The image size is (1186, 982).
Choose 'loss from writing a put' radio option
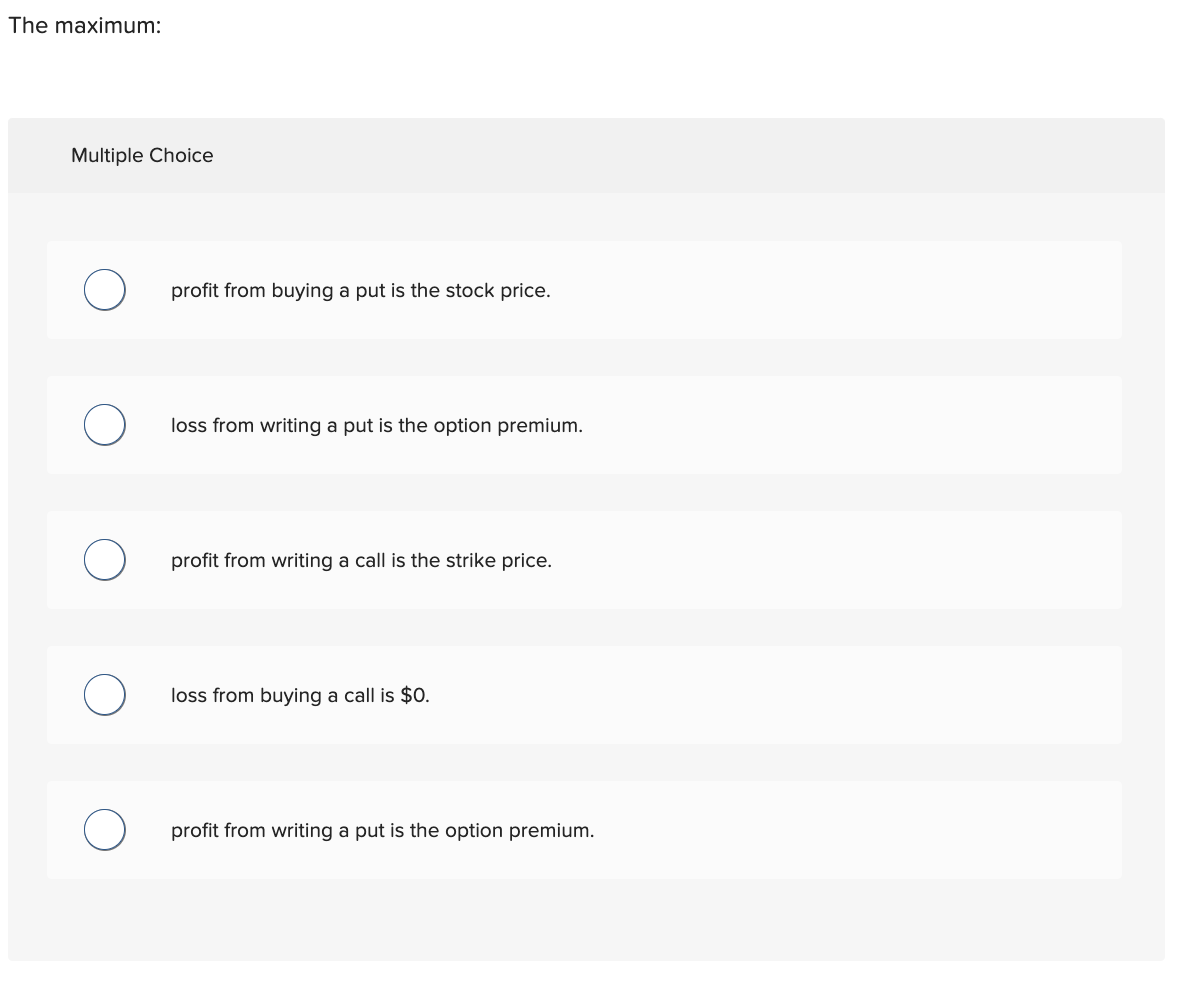click(x=104, y=425)
